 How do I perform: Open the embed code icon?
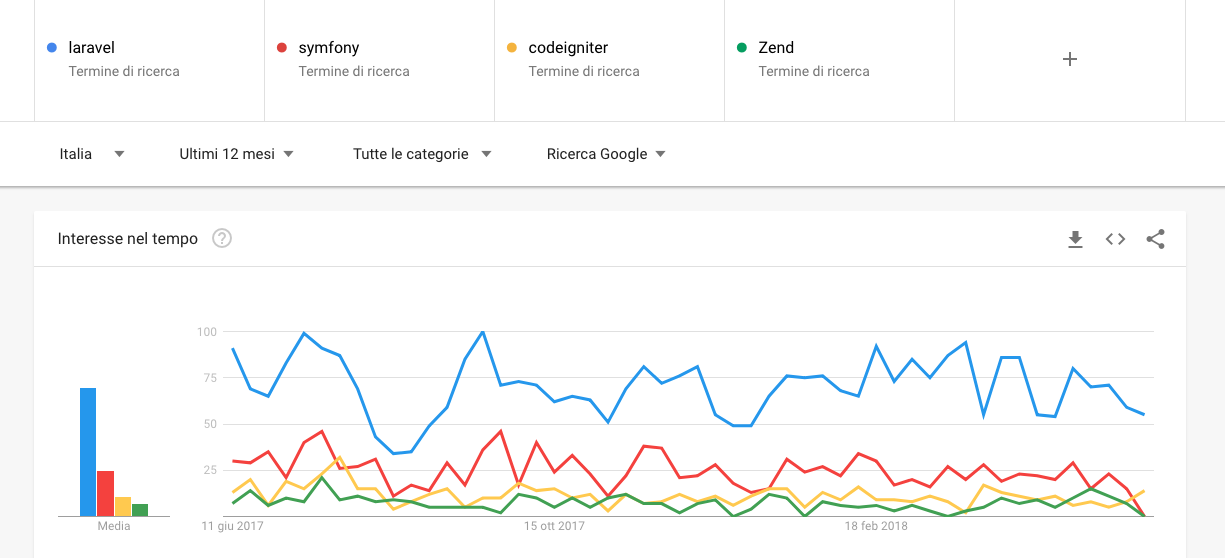(x=1115, y=239)
